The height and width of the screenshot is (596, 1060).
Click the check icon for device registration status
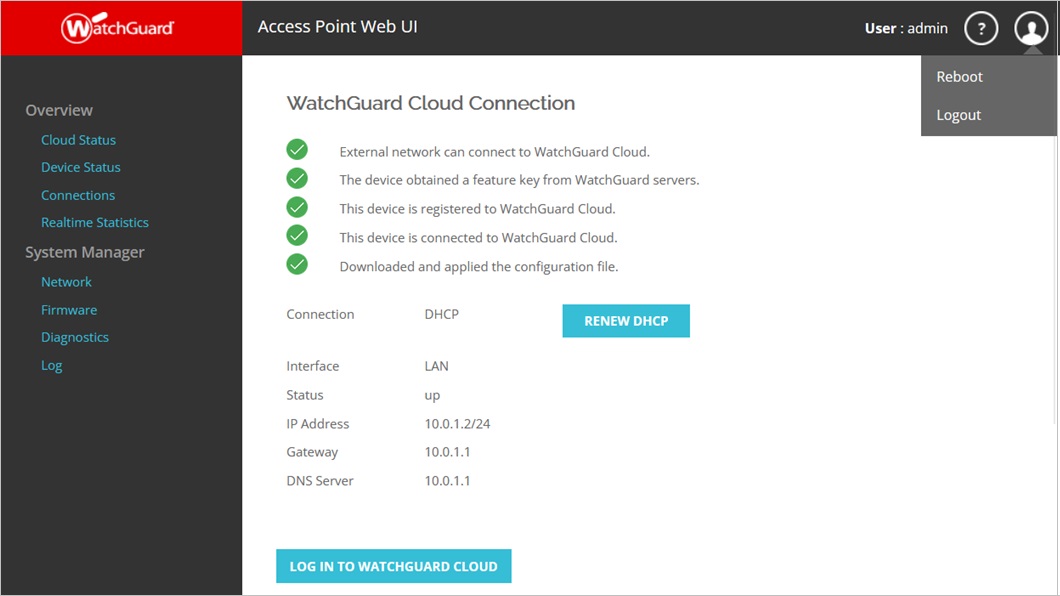[297, 207]
